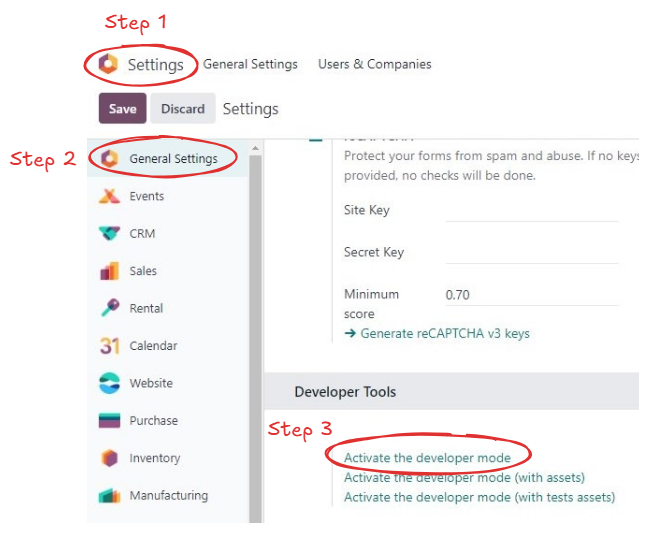Open Manufacturing settings icon

point(109,495)
